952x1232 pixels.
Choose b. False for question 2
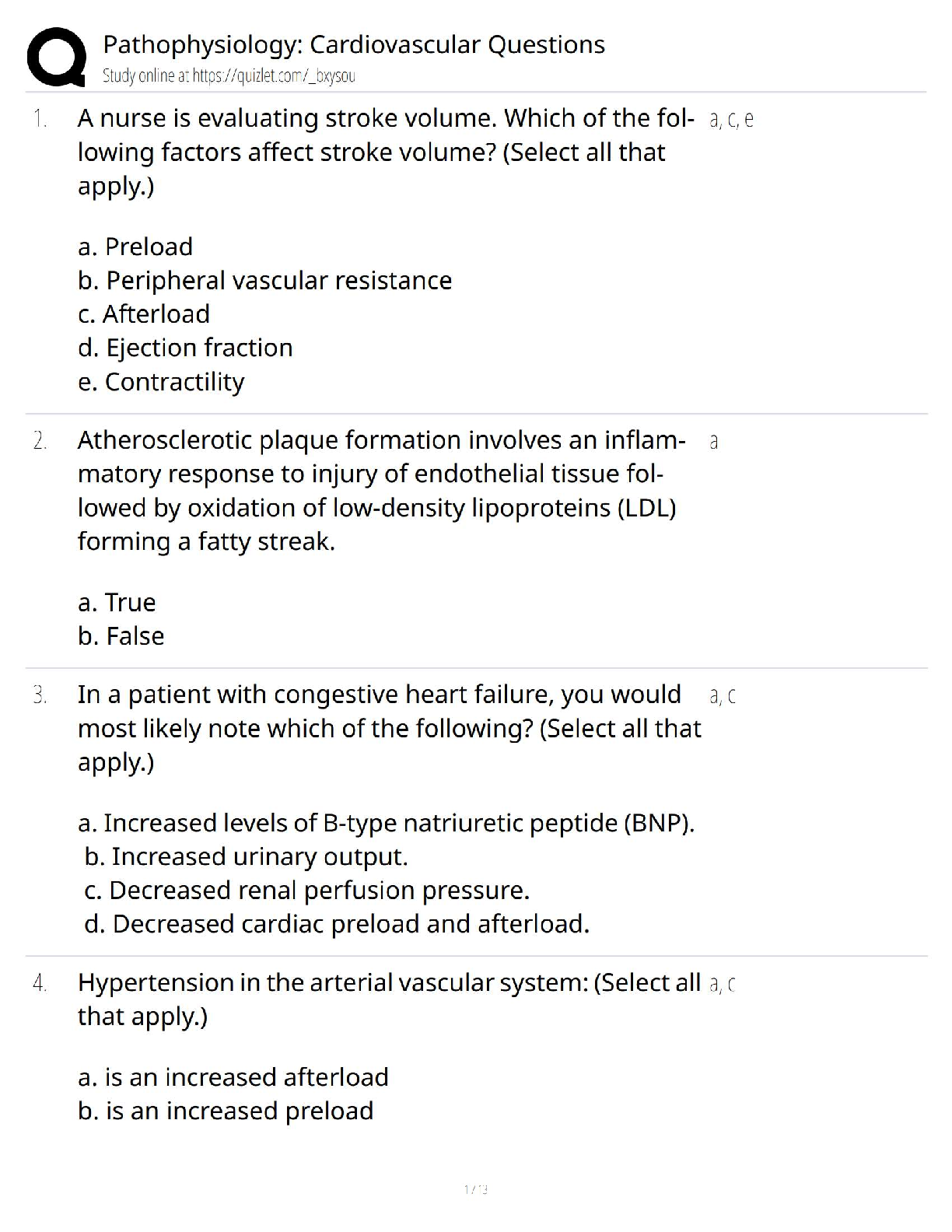coord(121,636)
